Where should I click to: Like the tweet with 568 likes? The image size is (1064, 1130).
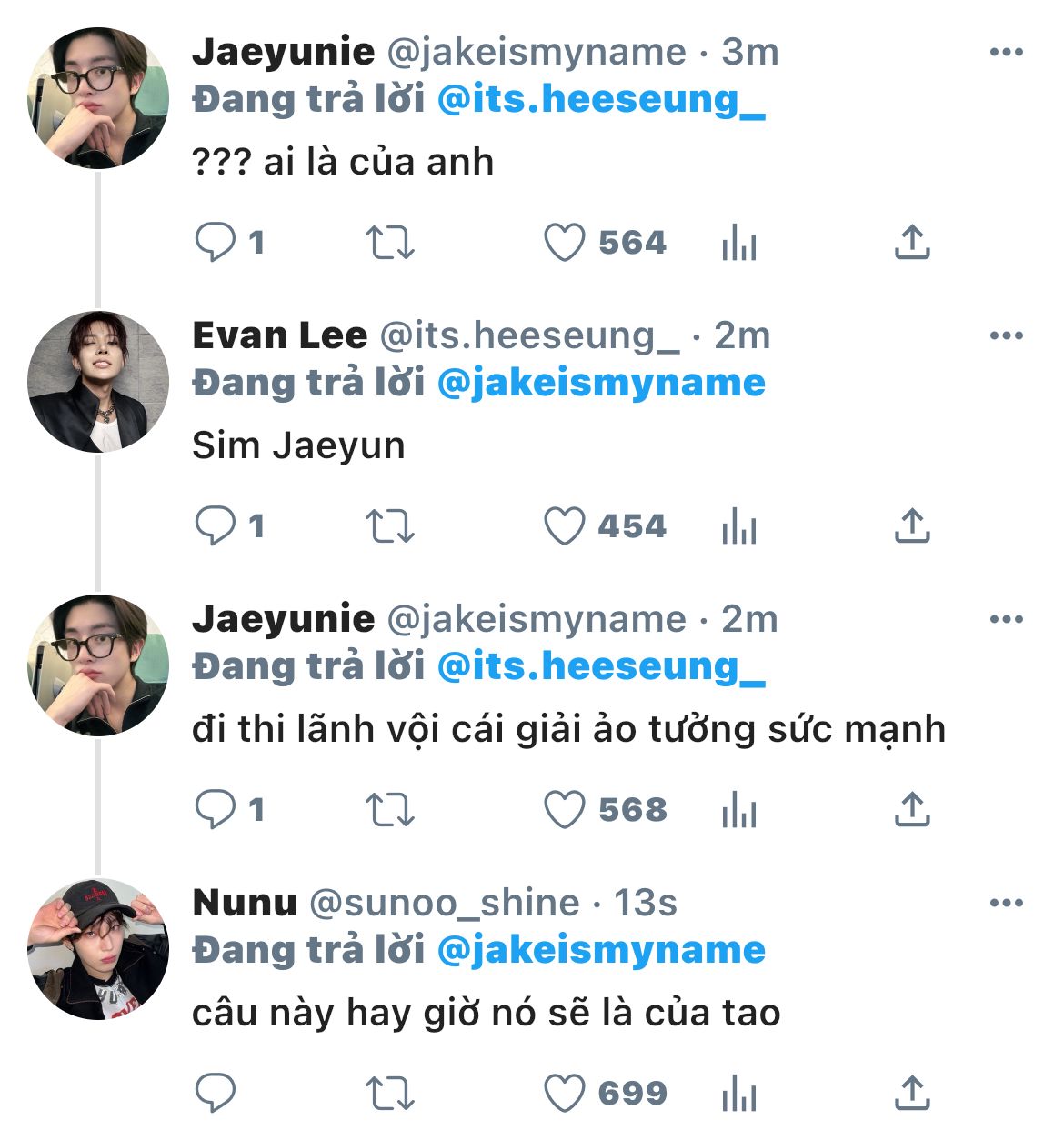pyautogui.click(x=564, y=810)
